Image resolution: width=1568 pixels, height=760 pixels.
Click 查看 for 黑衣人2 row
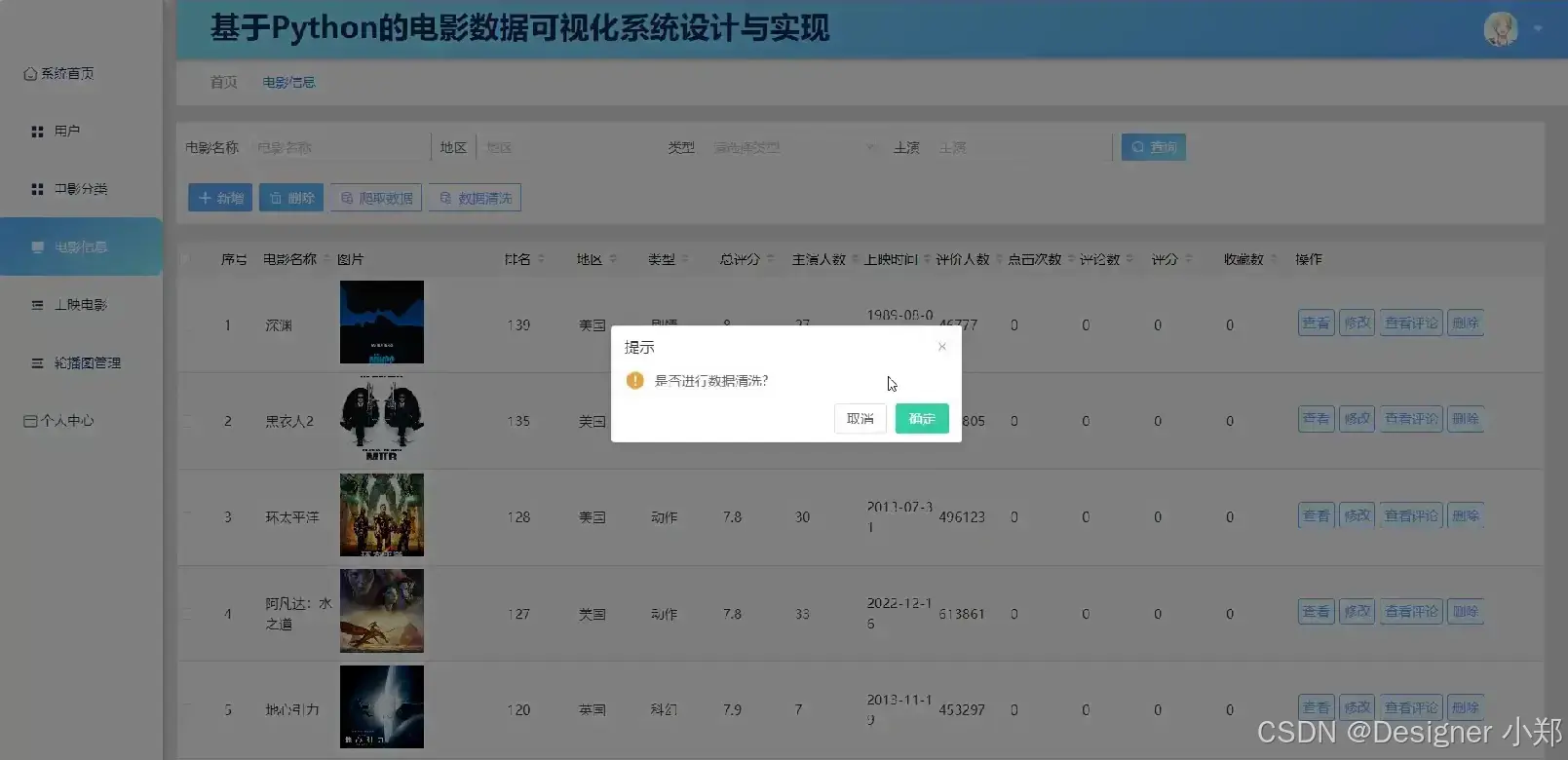[1316, 419]
